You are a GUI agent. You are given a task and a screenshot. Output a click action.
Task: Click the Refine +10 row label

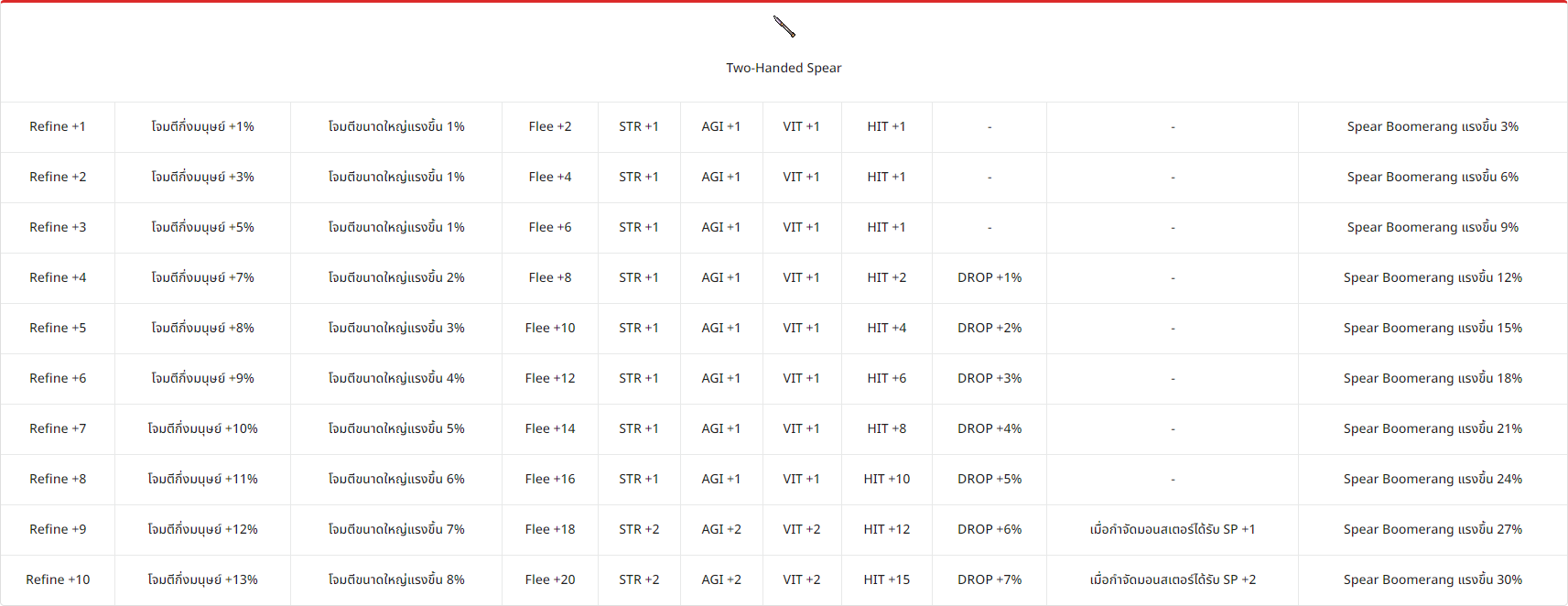tap(58, 579)
